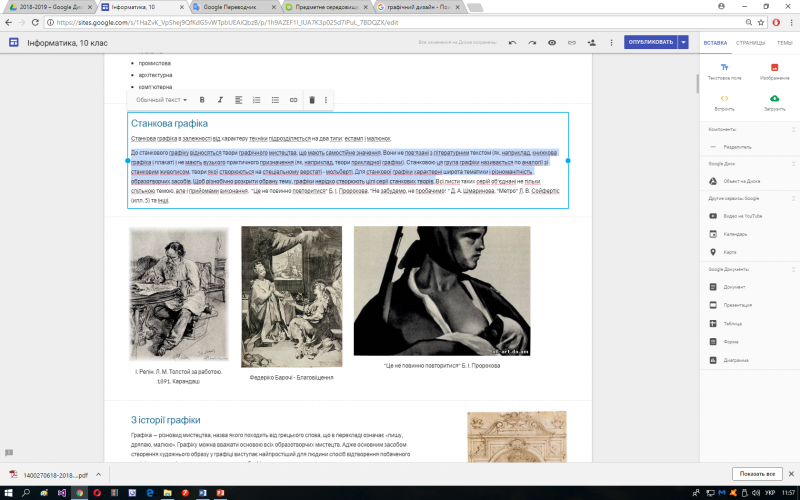Viewport: 800px width, 500px height.
Task: Create a numbered list
Action: [x=257, y=100]
